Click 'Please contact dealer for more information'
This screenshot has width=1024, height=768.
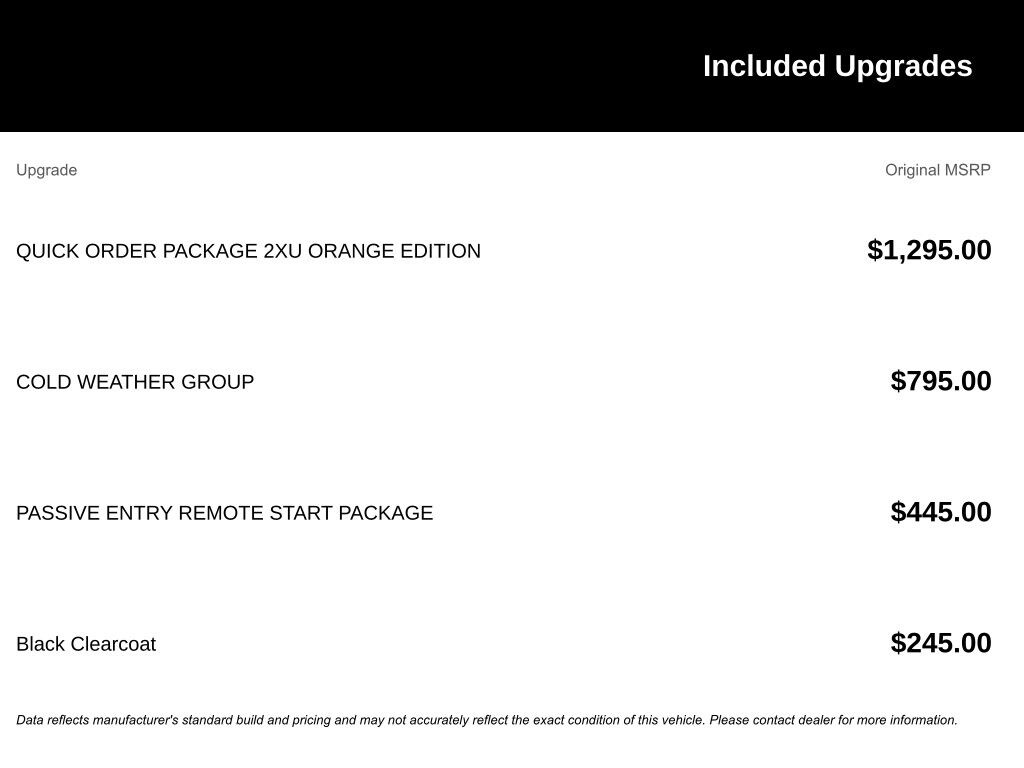[x=833, y=720]
